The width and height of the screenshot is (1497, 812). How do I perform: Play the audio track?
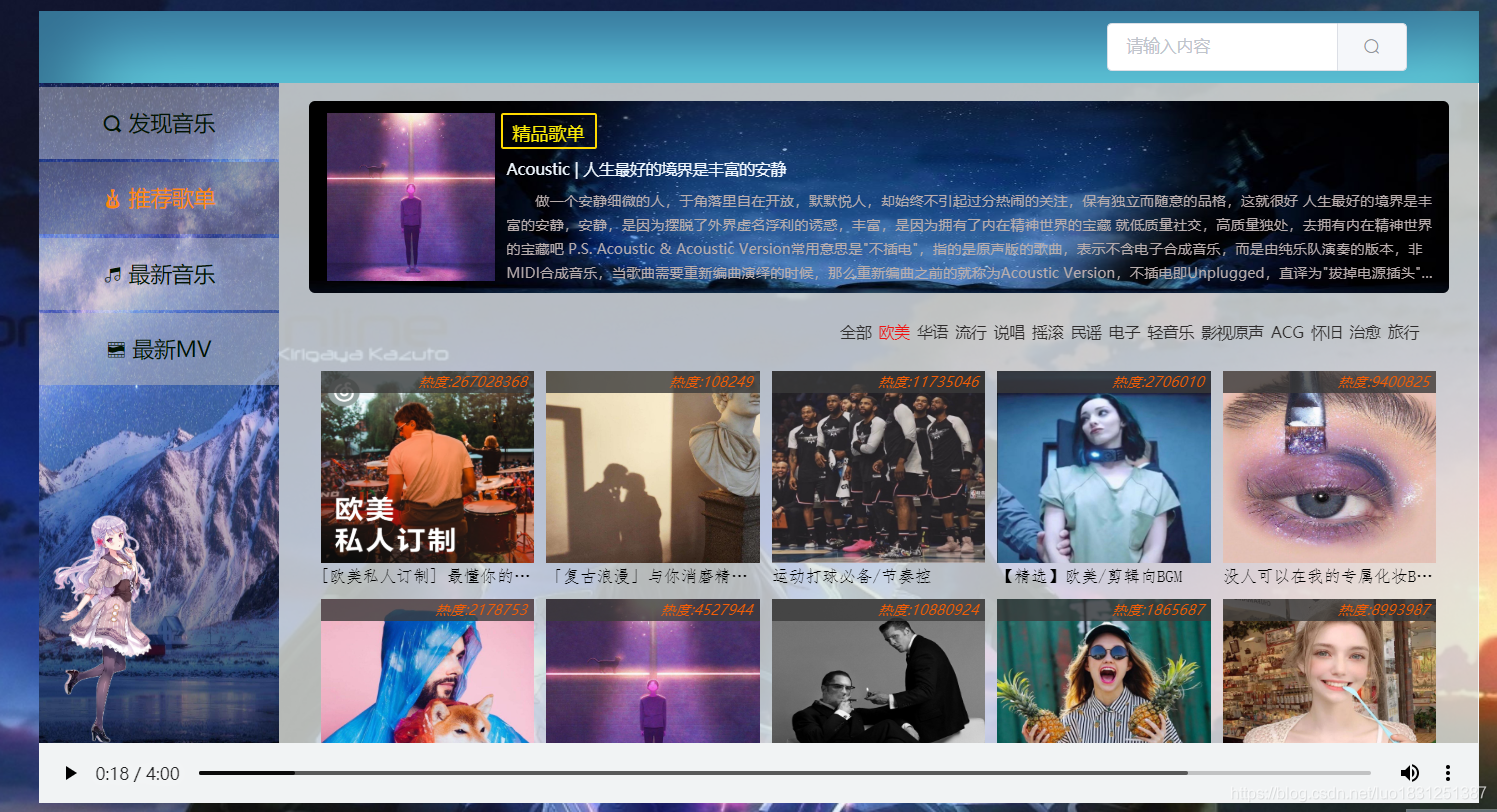[x=70, y=773]
